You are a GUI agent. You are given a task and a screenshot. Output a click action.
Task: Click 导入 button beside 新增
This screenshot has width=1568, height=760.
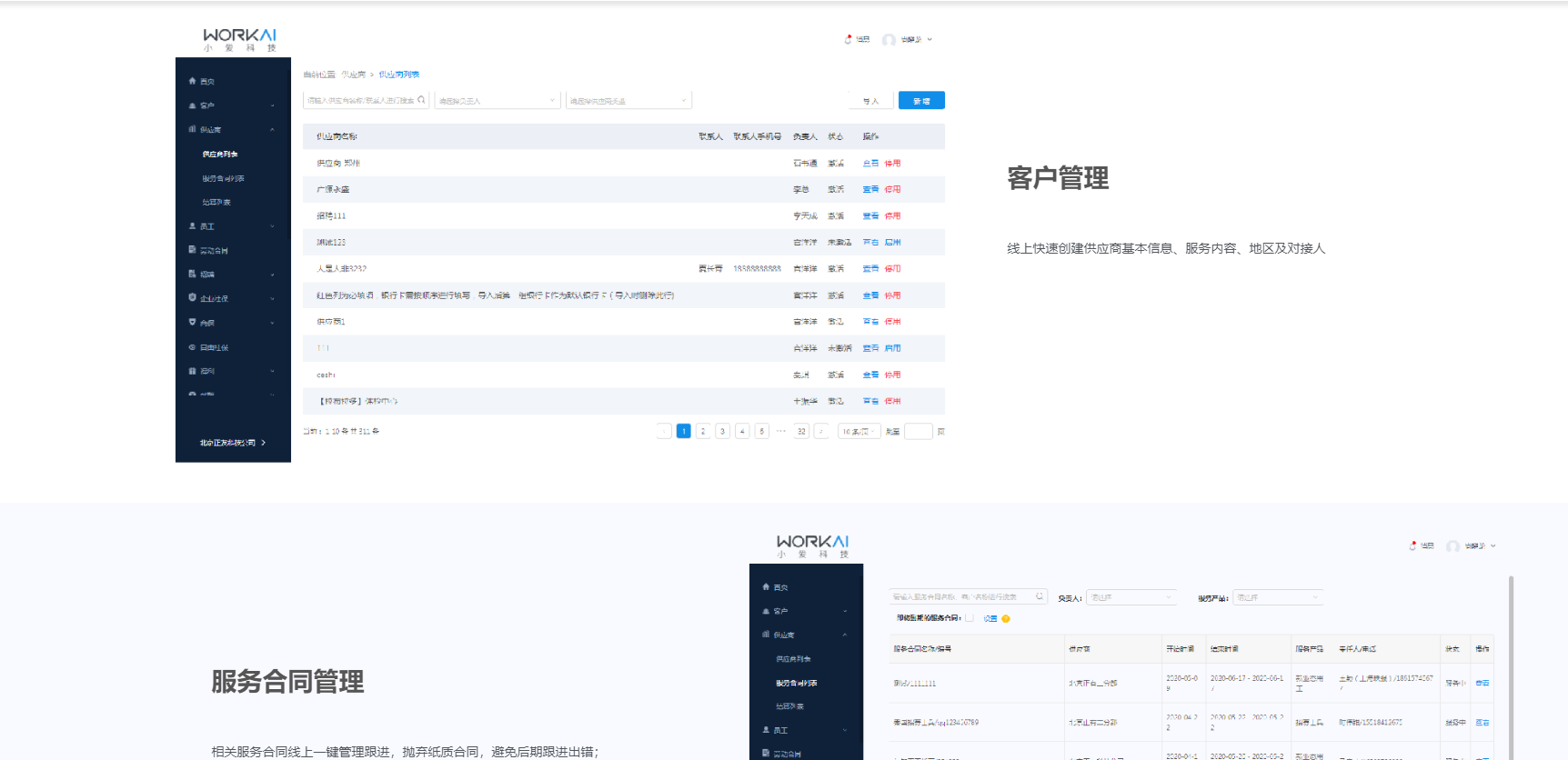coord(870,100)
